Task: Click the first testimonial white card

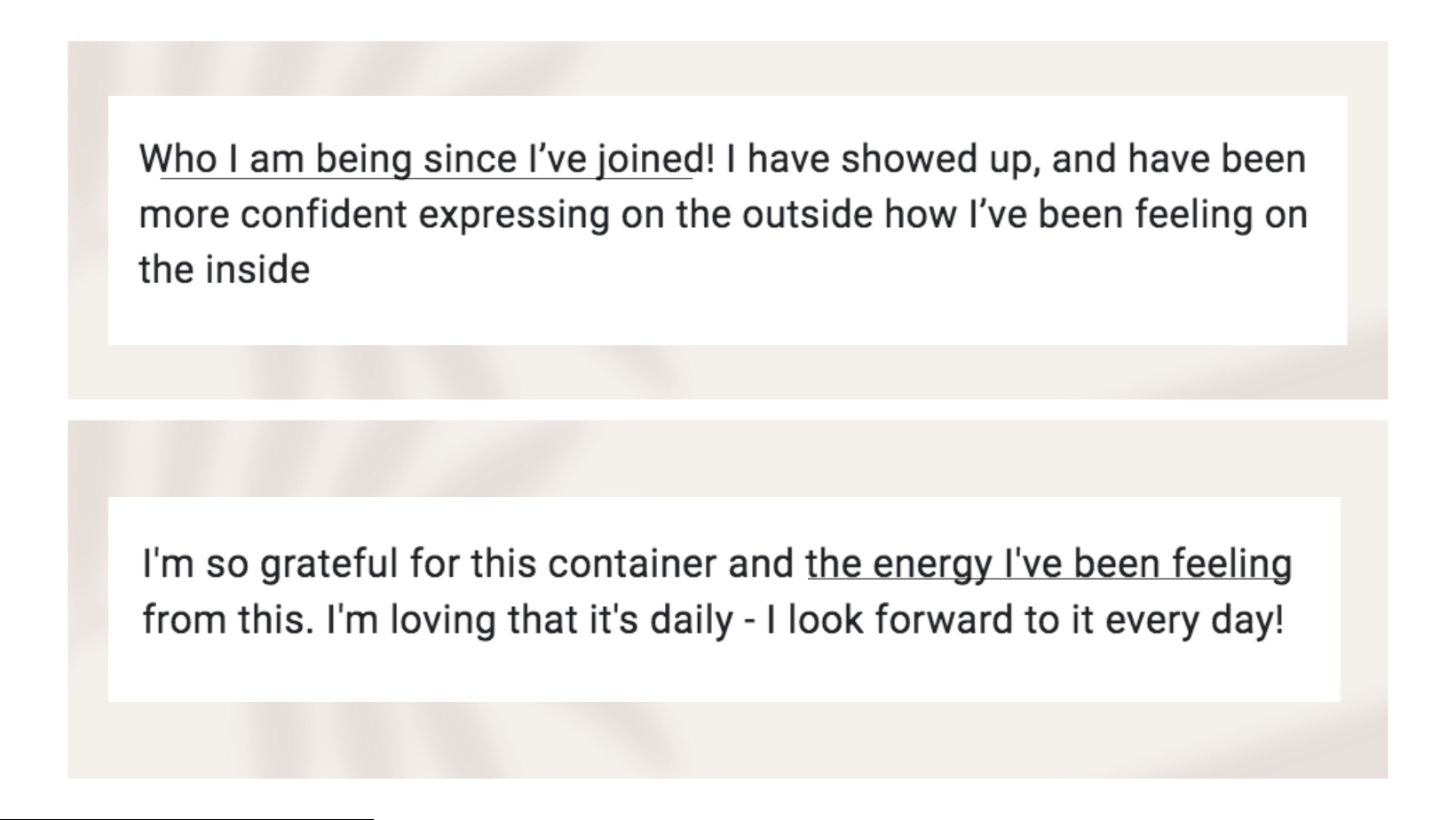Action: (x=727, y=220)
